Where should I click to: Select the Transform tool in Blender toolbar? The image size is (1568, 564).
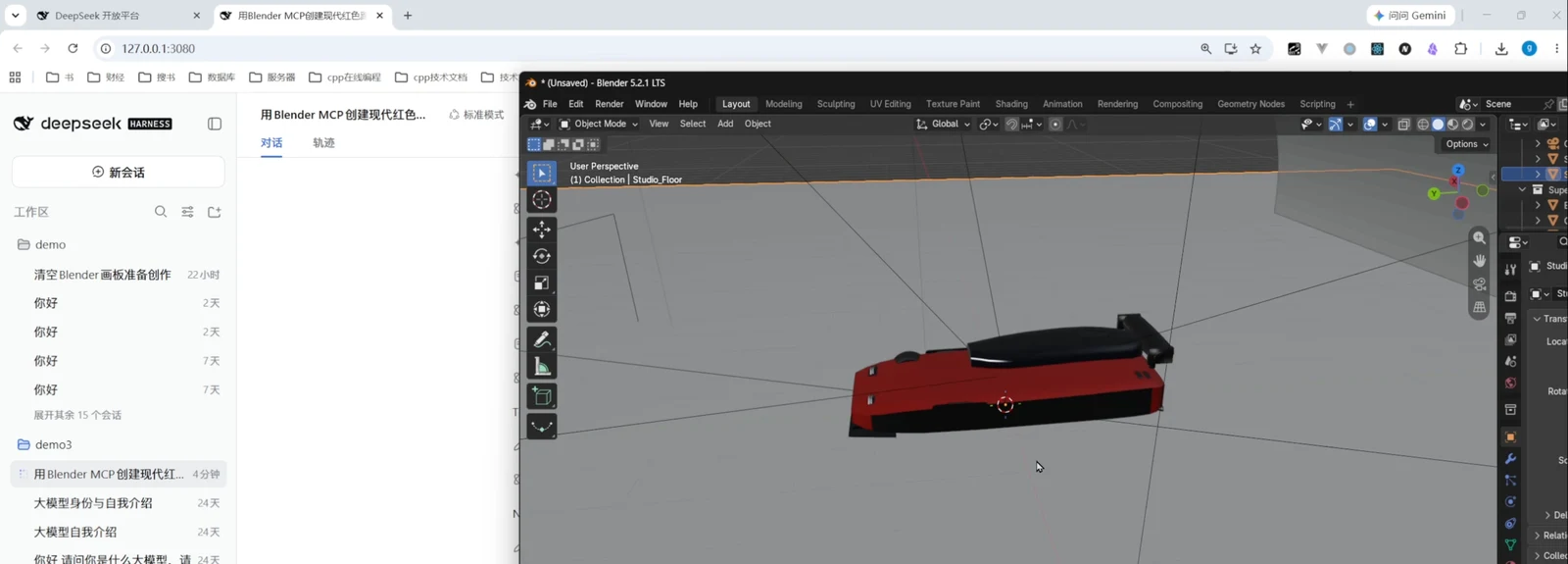pyautogui.click(x=542, y=309)
